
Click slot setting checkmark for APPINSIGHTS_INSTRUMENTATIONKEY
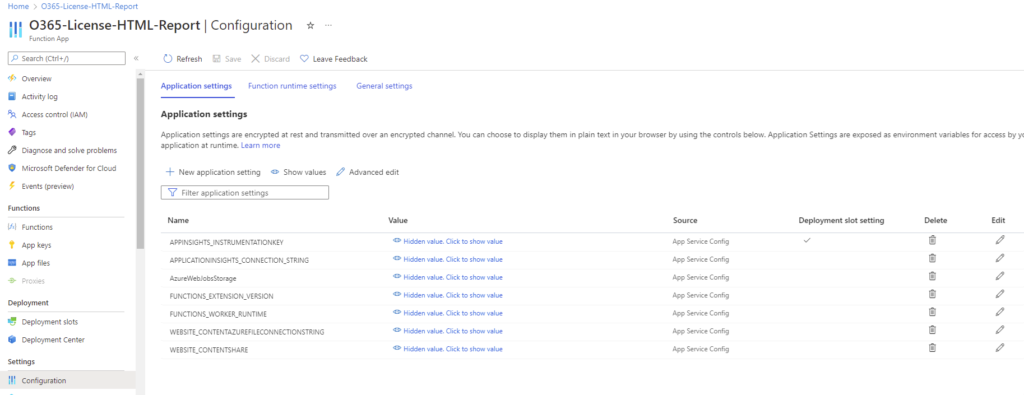[807, 240]
